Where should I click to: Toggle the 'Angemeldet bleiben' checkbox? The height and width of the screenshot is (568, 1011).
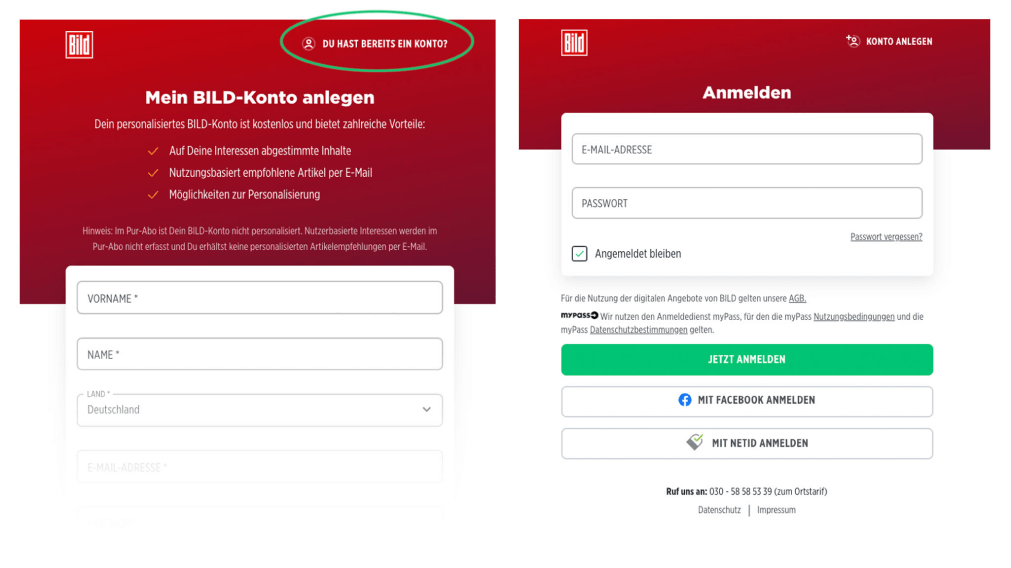580,254
